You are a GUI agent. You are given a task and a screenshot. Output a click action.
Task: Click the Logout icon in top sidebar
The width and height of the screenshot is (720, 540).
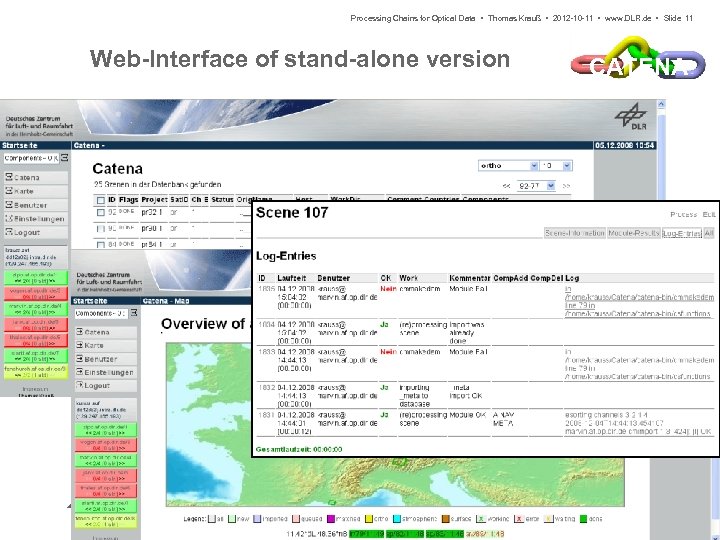(x=9, y=232)
